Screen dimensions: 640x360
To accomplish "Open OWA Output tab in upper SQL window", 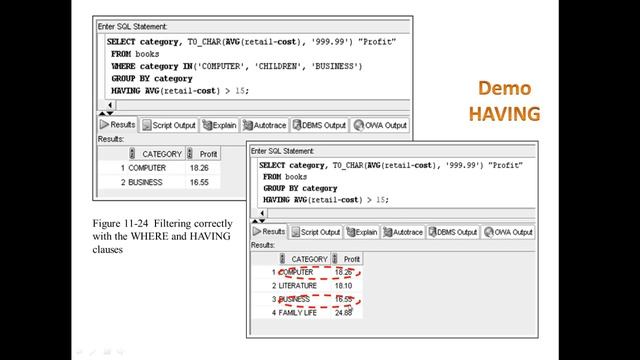I will [x=380, y=125].
